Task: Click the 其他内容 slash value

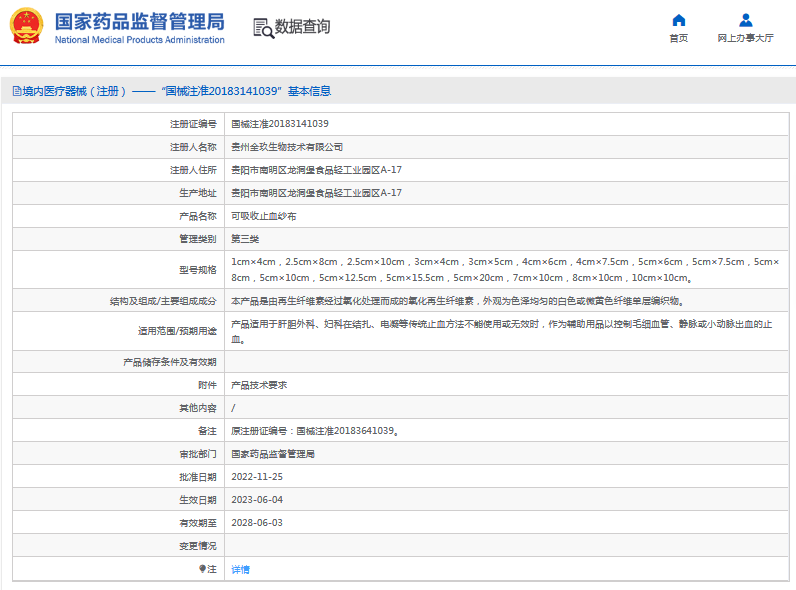Action: coord(233,408)
